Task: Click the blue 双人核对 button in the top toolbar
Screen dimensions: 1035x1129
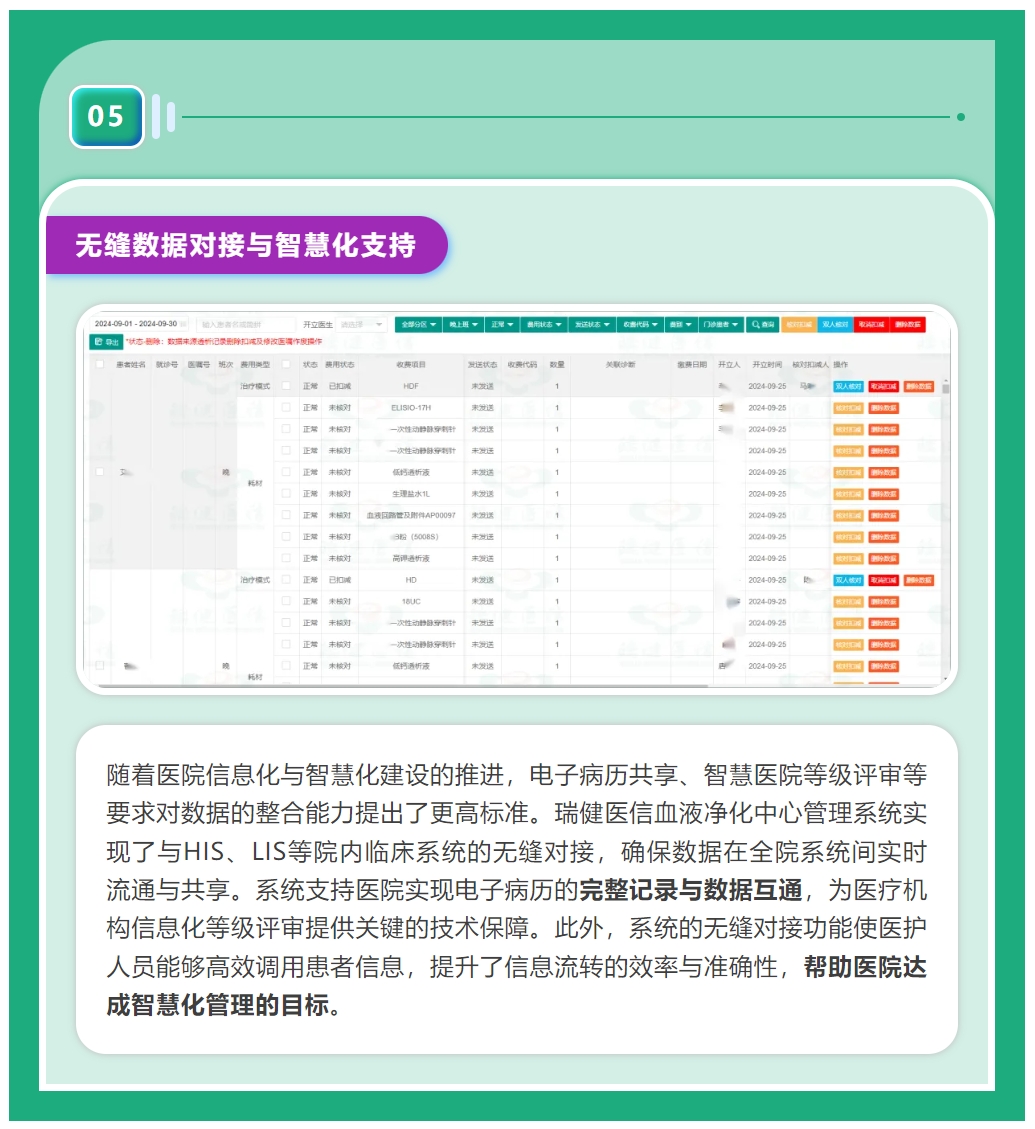Action: click(835, 325)
